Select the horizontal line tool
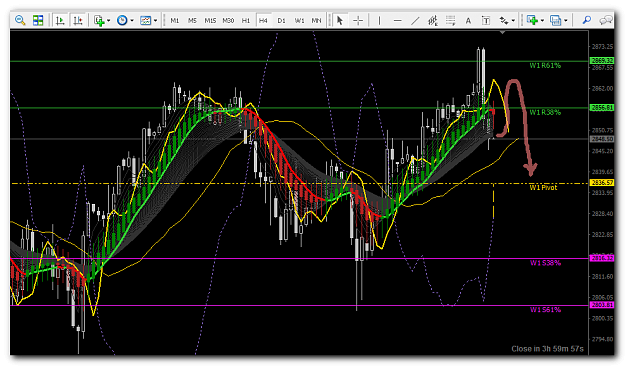This screenshot has width=625, height=366. point(397,20)
